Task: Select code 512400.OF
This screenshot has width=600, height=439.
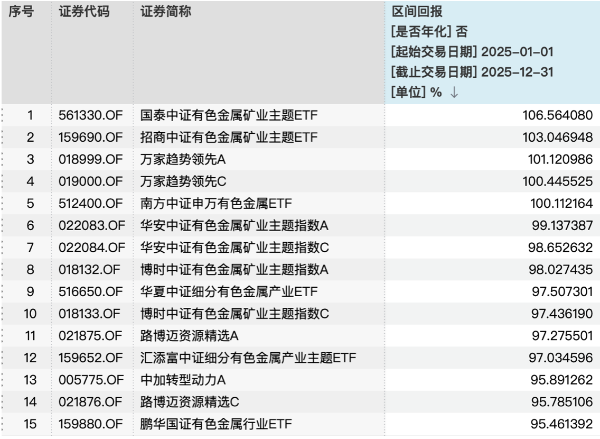Action: pyautogui.click(x=91, y=204)
